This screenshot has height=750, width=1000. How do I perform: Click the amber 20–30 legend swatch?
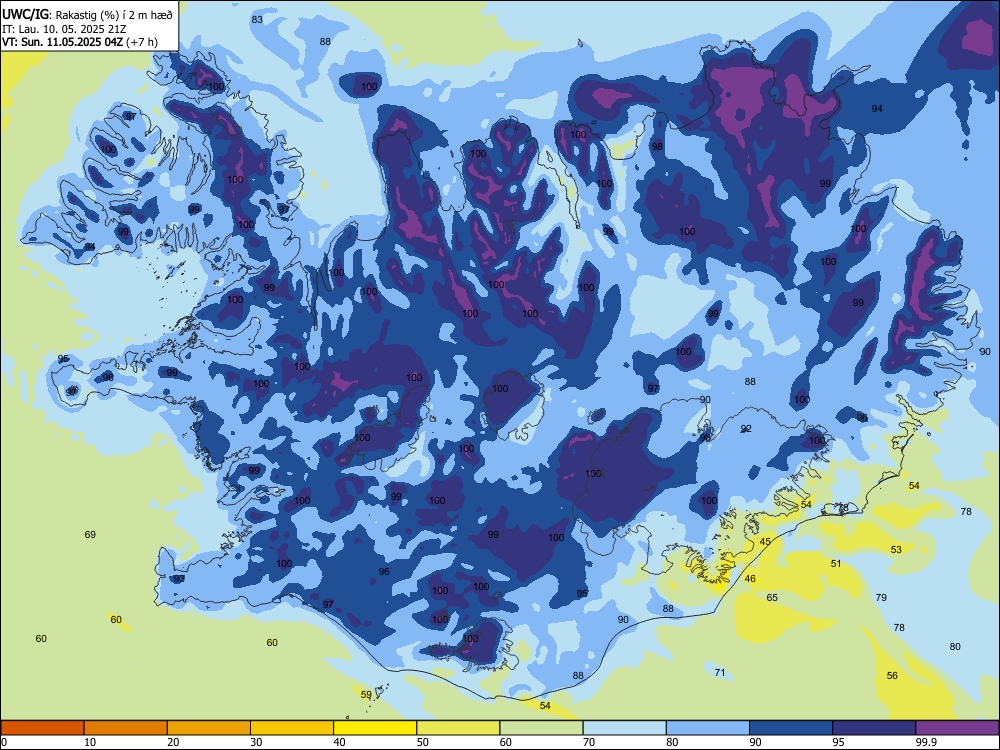tap(209, 728)
